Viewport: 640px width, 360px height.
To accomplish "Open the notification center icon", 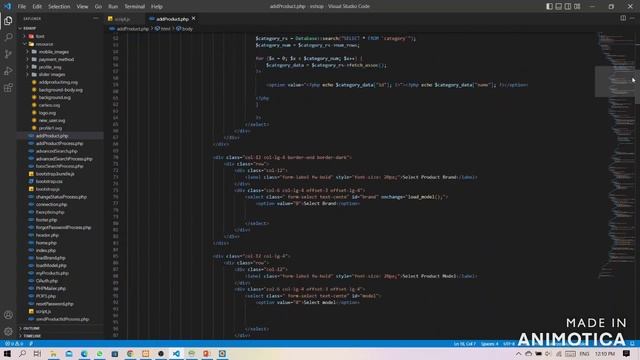I will coord(627,353).
